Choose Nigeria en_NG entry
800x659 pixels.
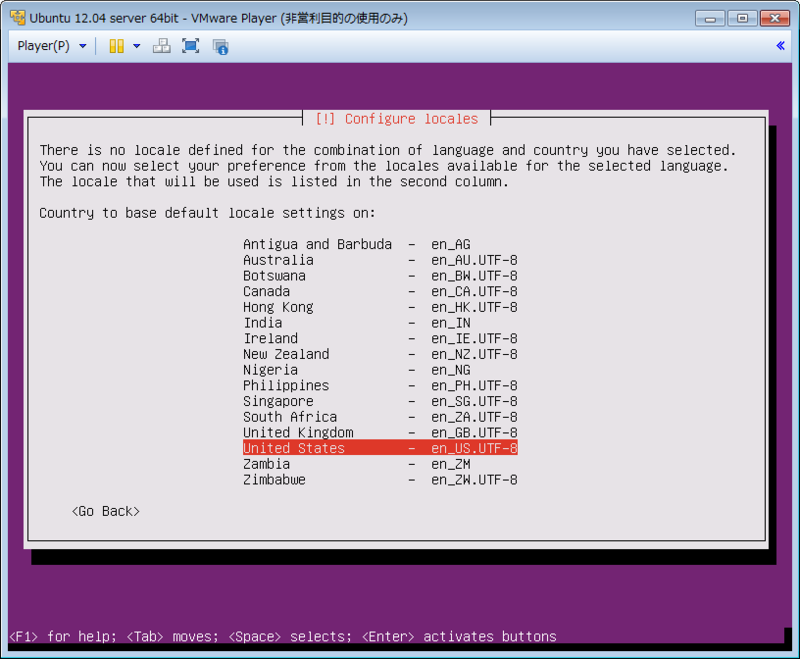coord(380,370)
